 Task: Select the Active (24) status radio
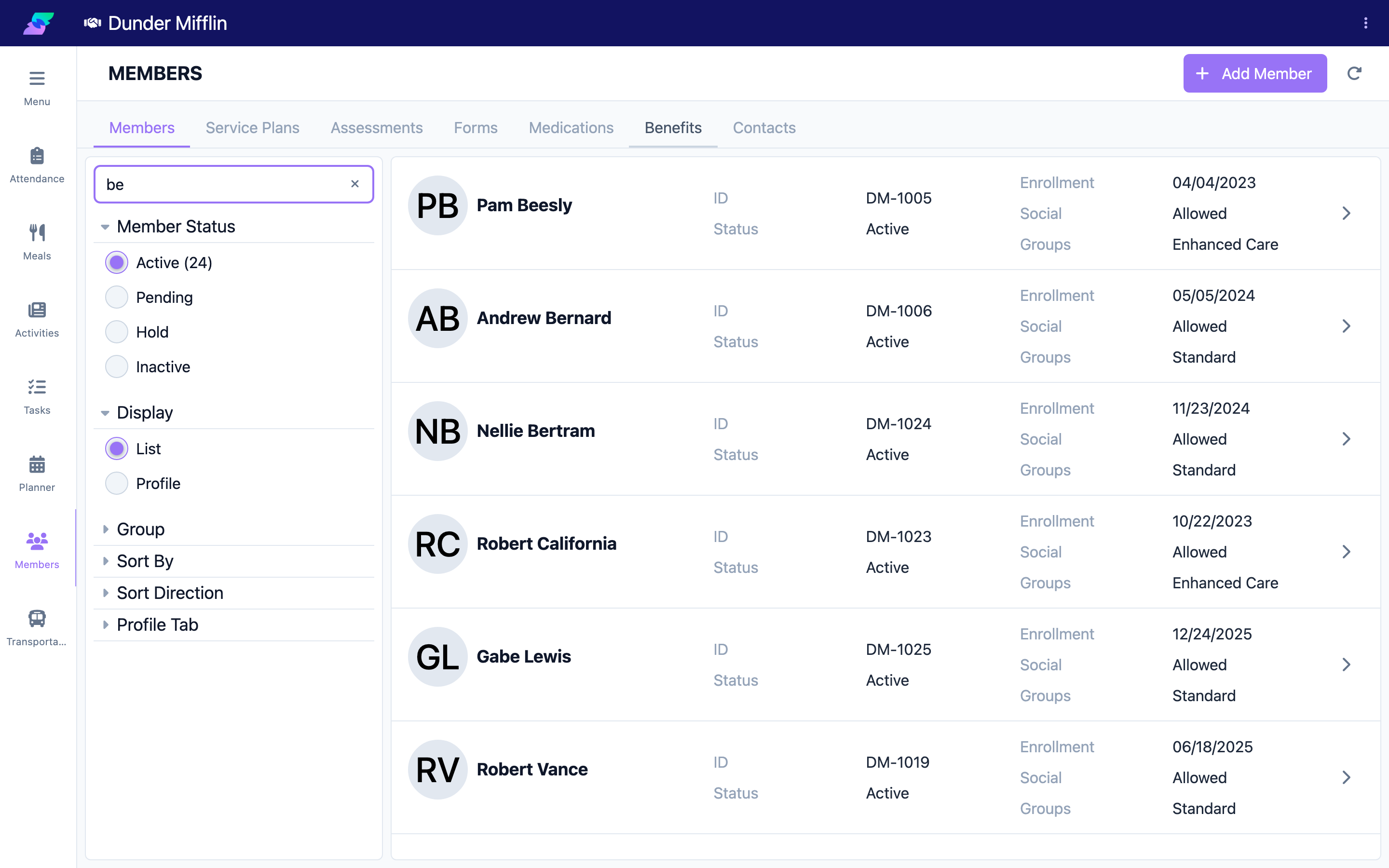117,263
